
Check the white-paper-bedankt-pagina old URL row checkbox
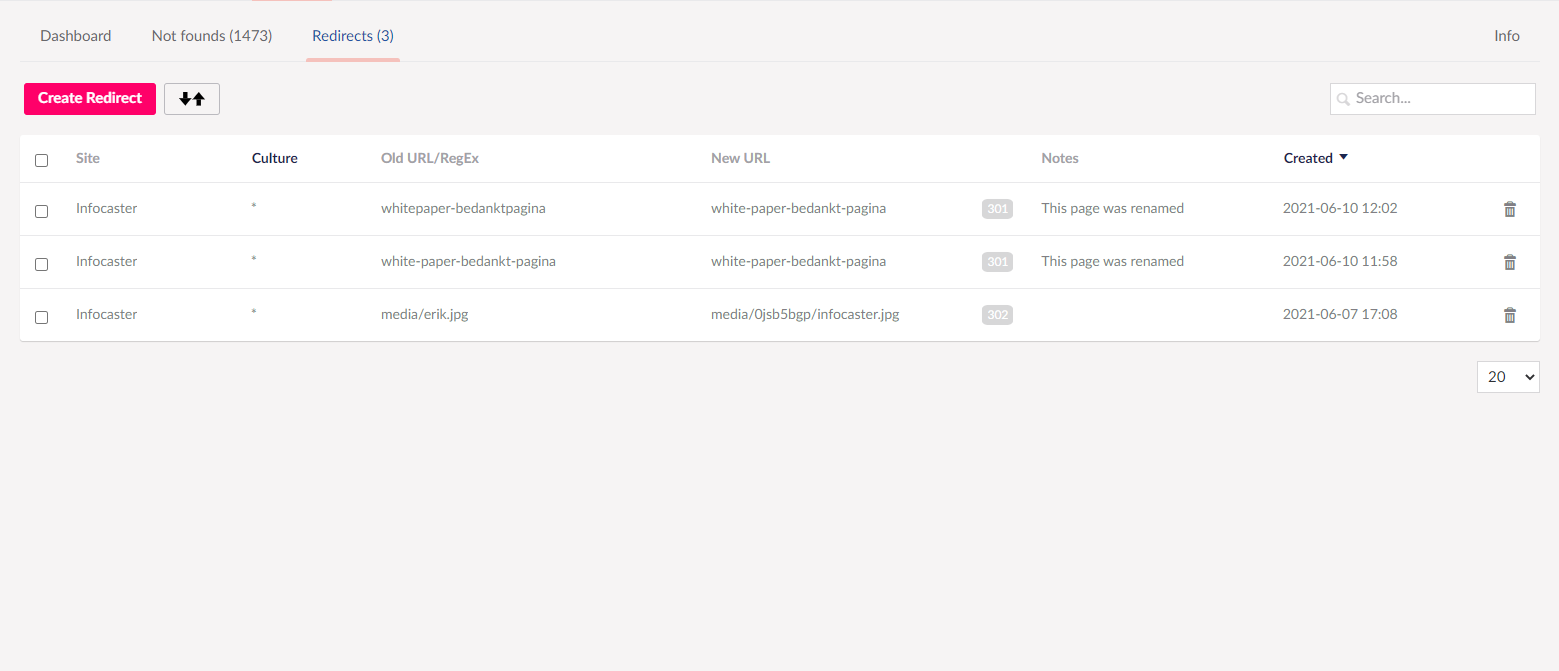click(41, 264)
